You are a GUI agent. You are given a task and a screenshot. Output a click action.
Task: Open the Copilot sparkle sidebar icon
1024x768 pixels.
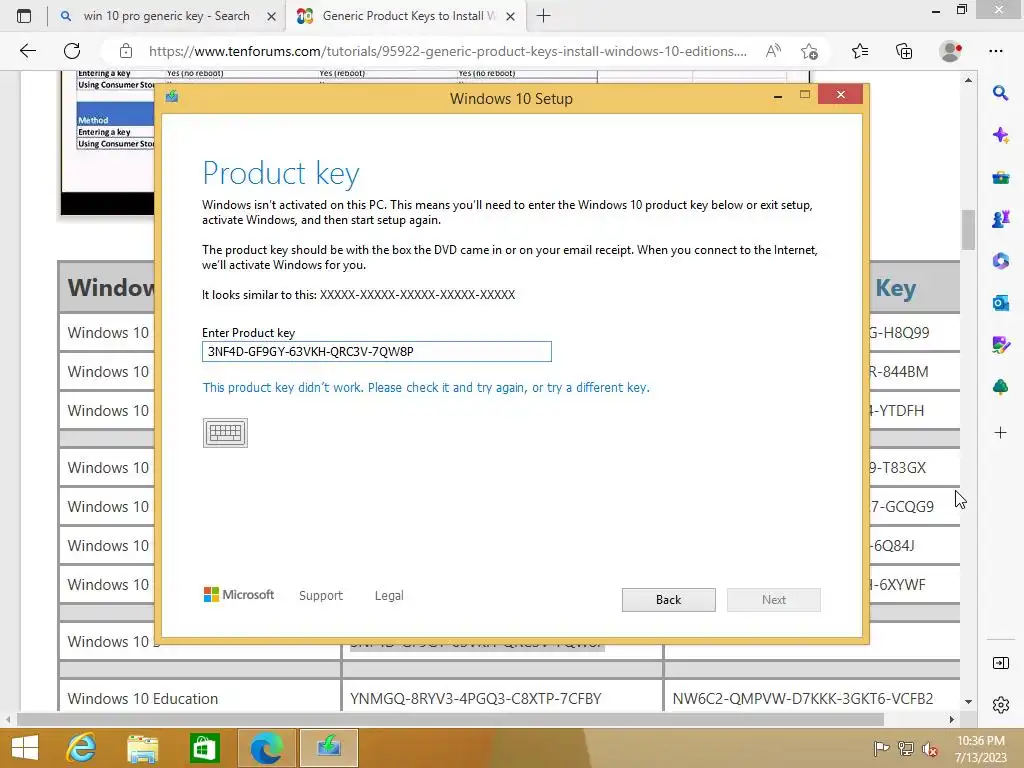point(1000,135)
